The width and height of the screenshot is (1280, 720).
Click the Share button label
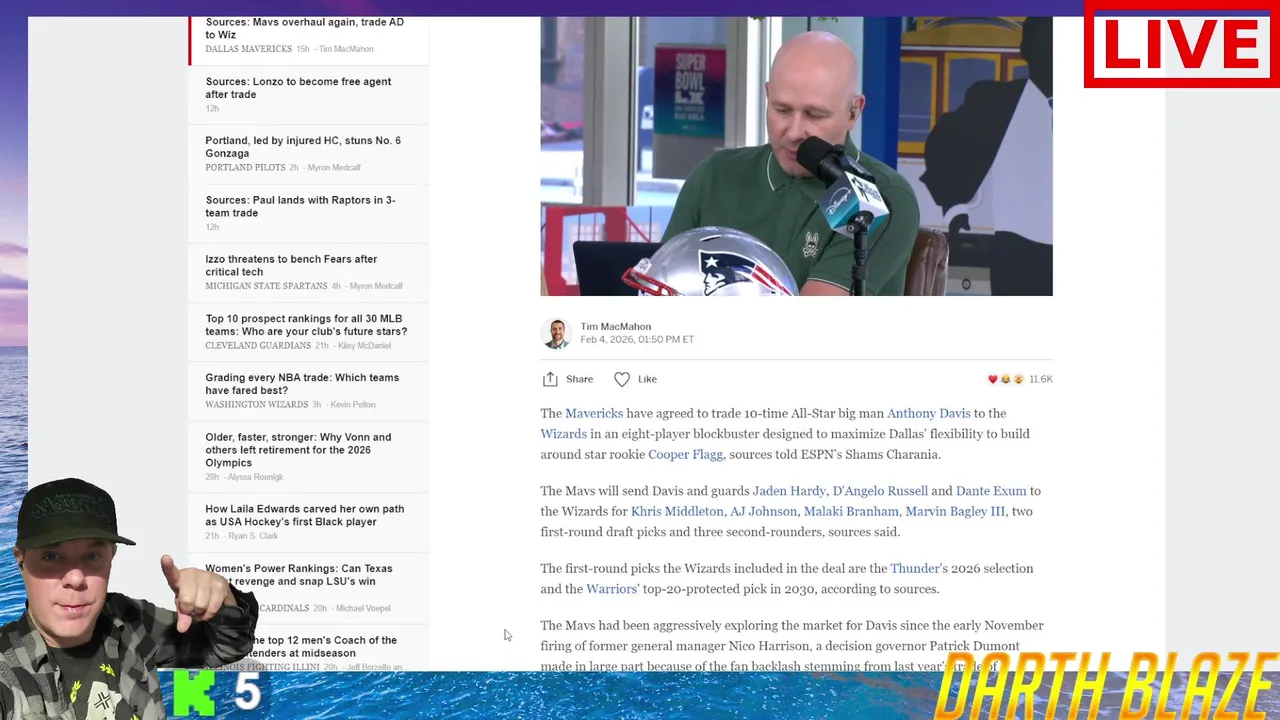pyautogui.click(x=579, y=379)
